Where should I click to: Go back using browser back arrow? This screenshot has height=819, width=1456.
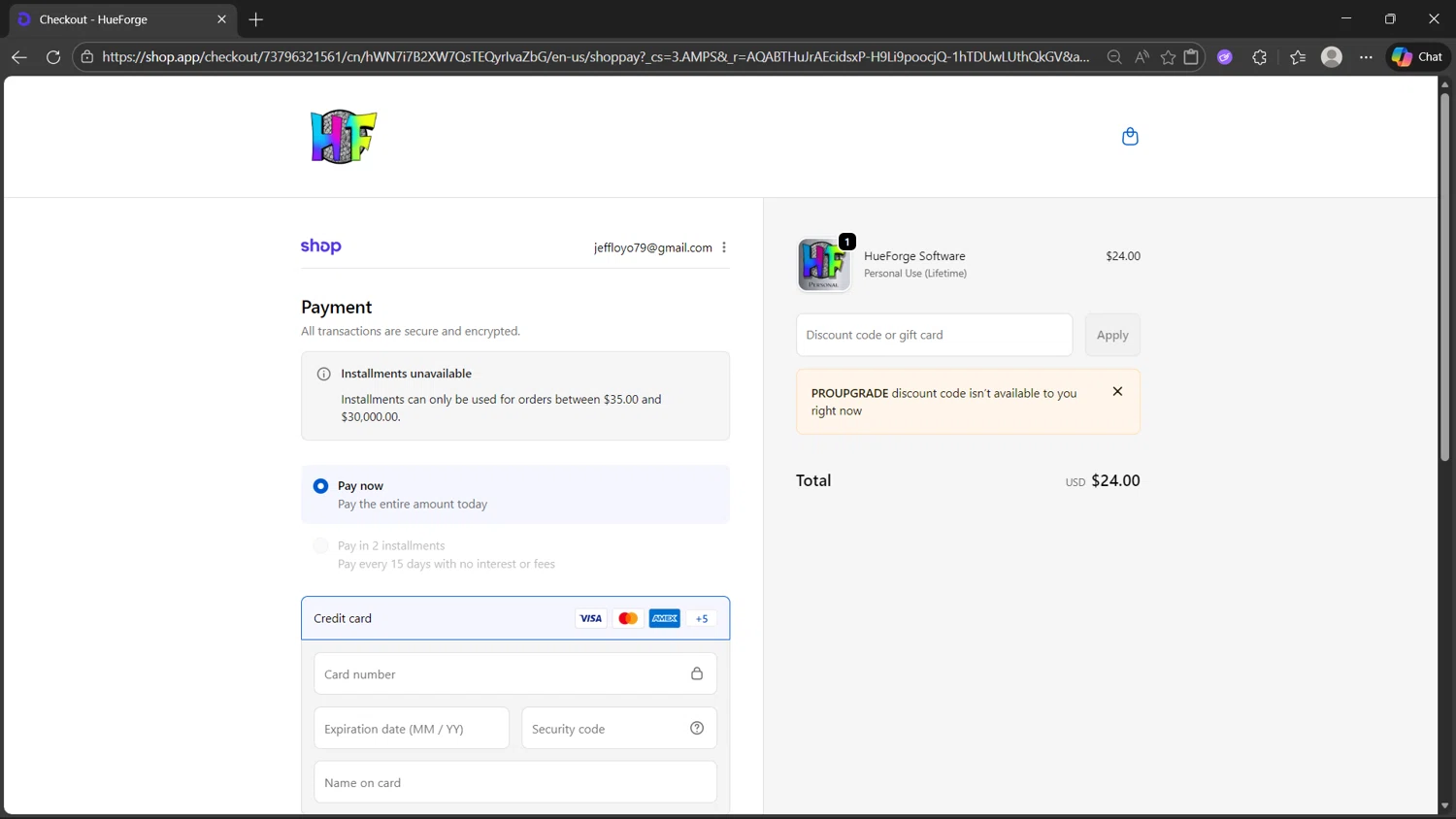(18, 57)
